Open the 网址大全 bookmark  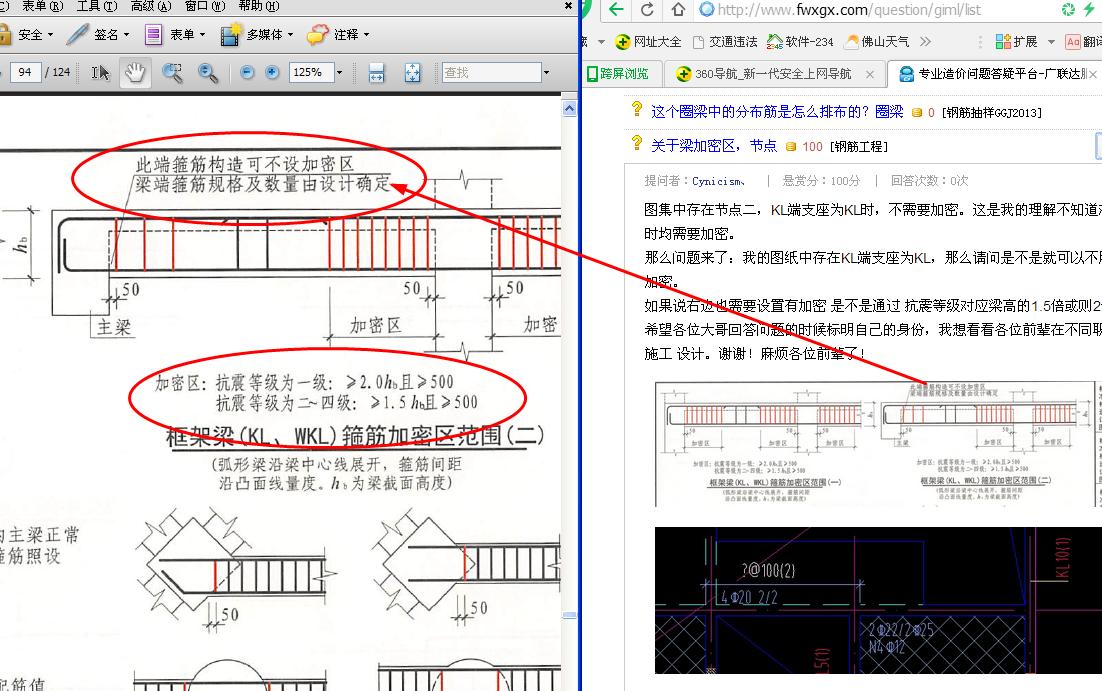(x=648, y=41)
